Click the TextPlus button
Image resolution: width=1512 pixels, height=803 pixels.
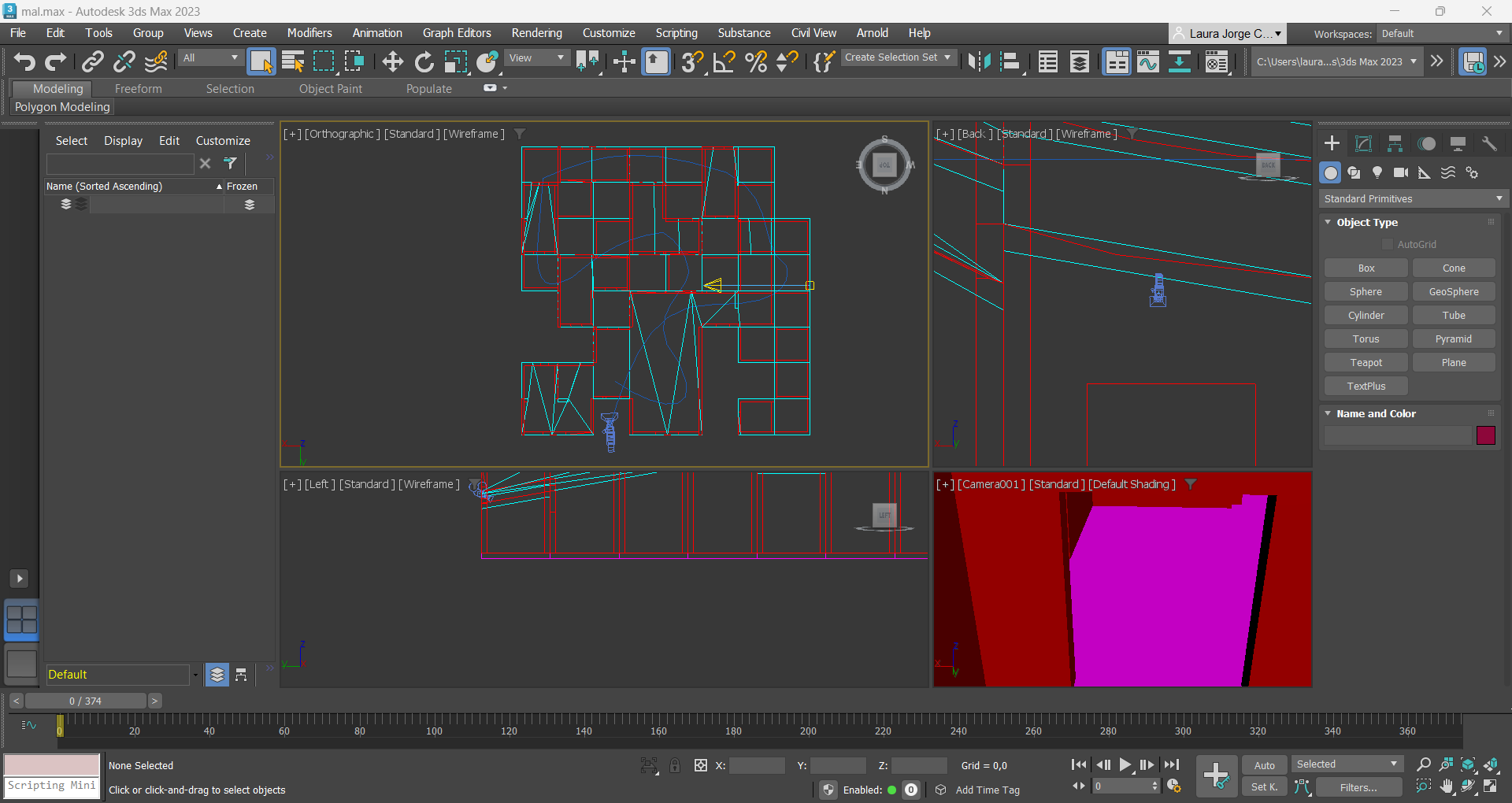(x=1366, y=387)
